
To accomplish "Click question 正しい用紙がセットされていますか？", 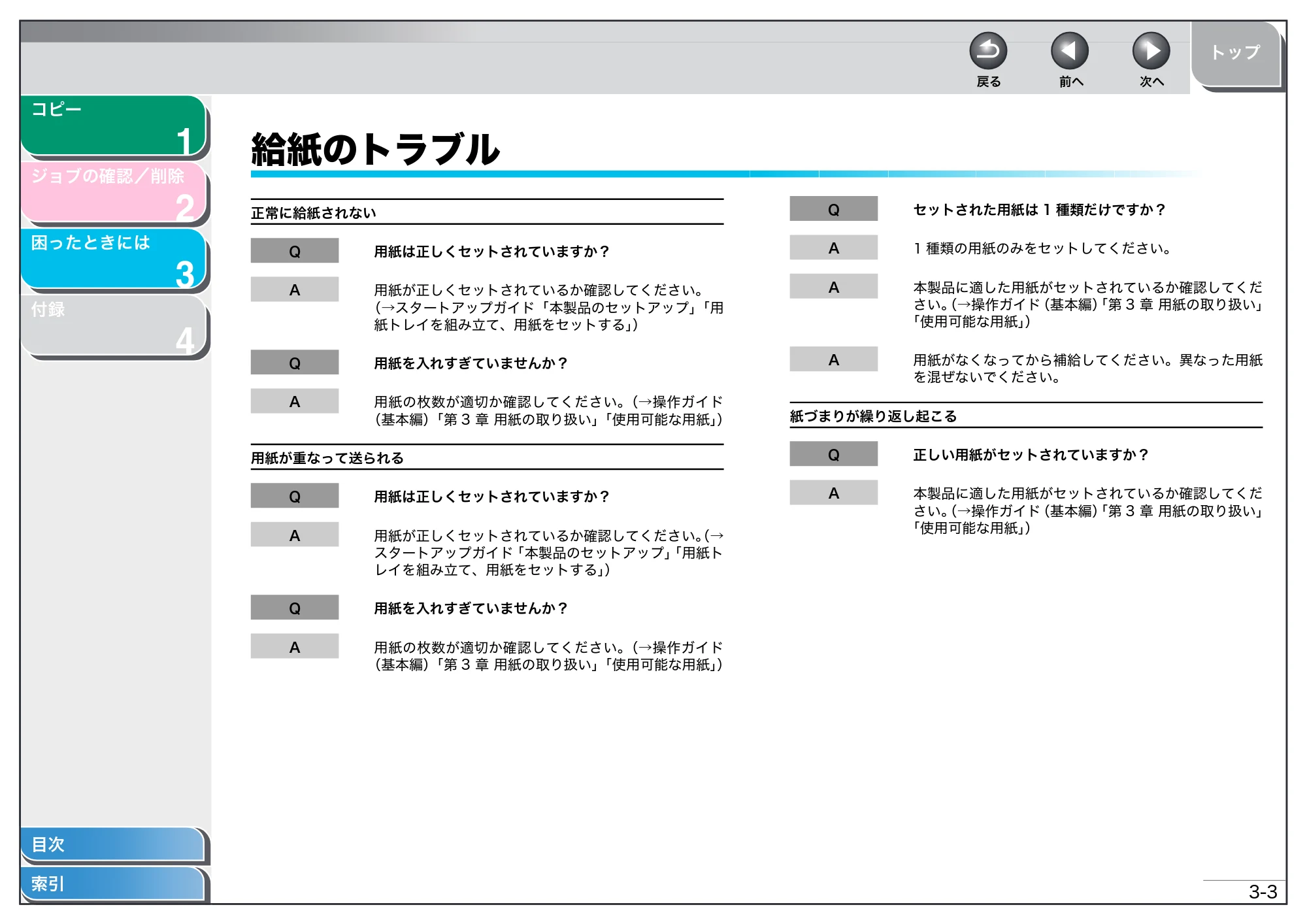I will (1031, 455).
